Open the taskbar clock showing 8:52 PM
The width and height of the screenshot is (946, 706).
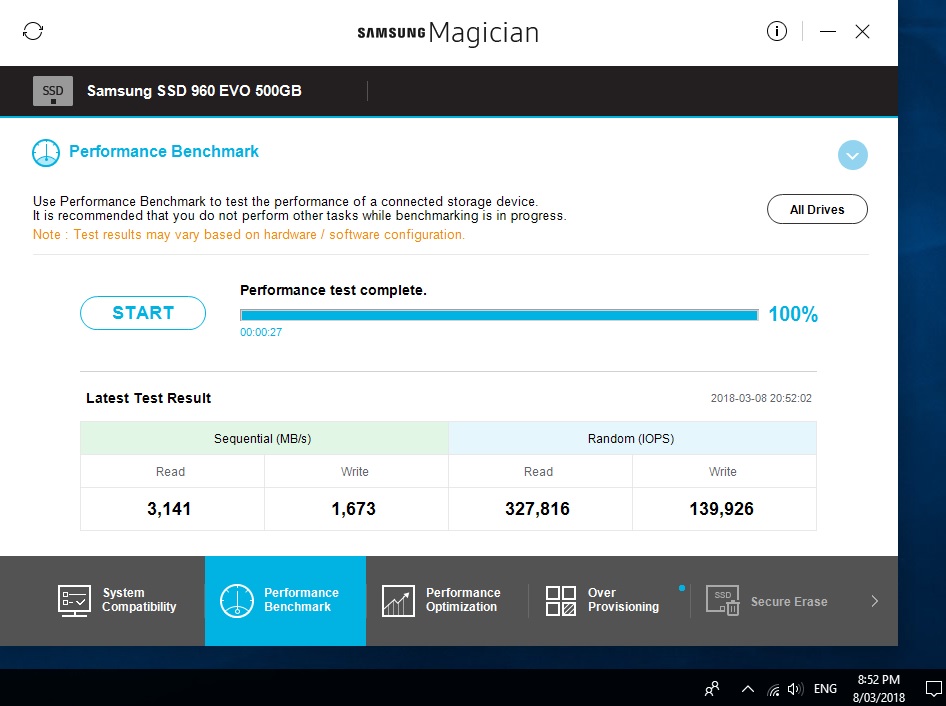(878, 689)
